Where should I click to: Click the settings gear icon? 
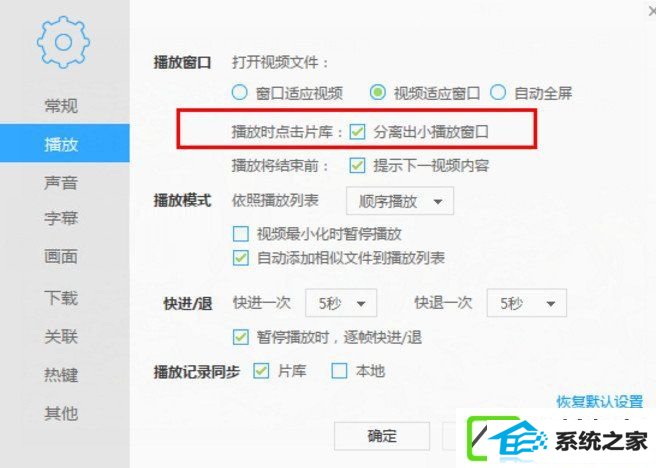[63, 42]
